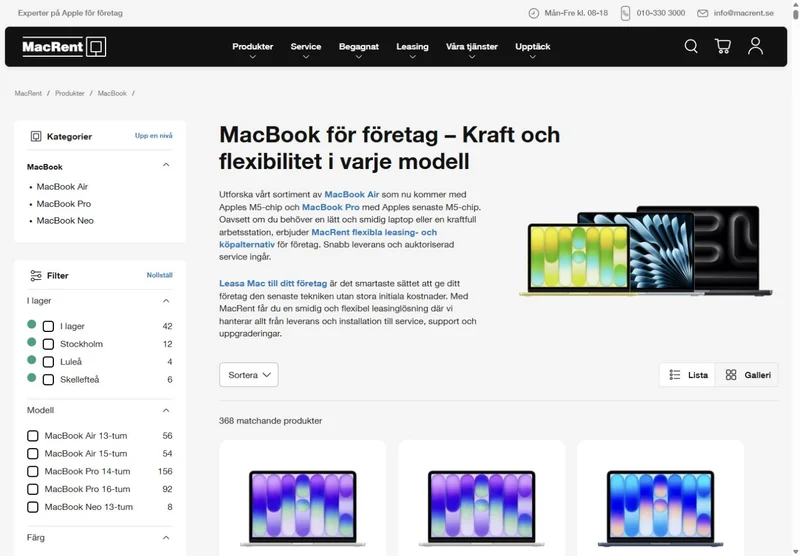The image size is (800, 556).
Task: Open the user account icon
Action: 755,46
